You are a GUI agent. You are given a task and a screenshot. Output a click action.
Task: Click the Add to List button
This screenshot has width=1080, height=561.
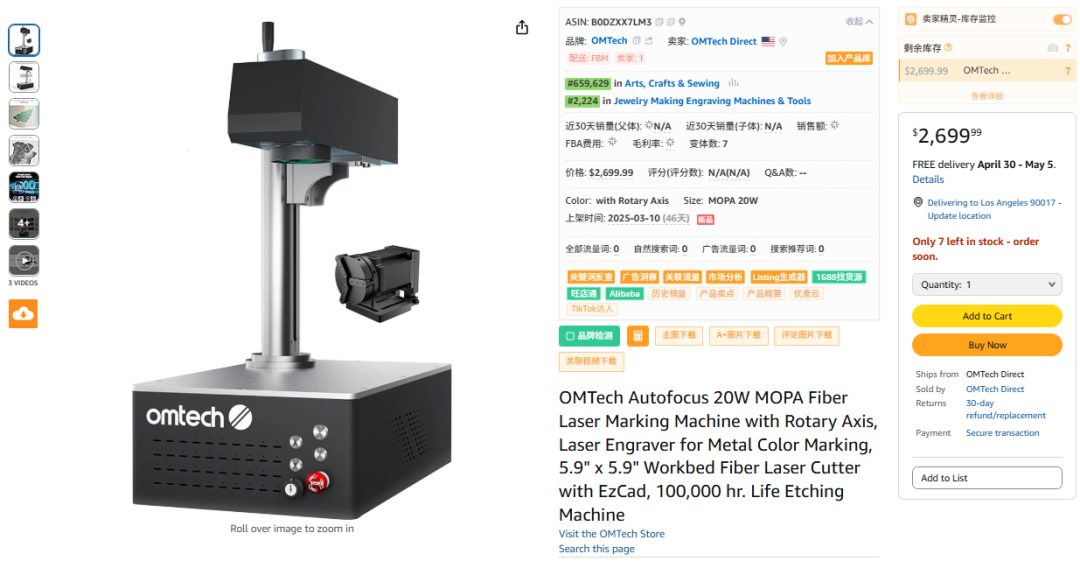[x=987, y=478]
